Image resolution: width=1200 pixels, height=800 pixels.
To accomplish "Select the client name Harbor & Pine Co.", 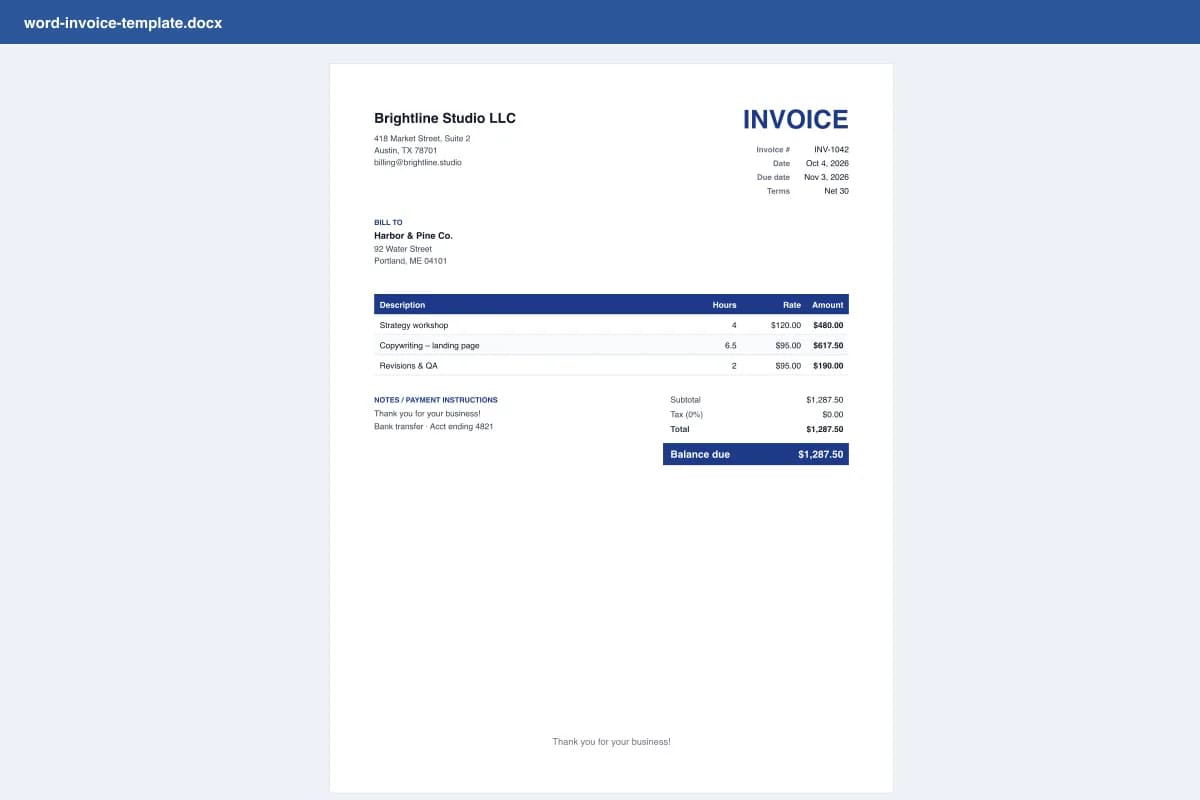I will pos(413,236).
